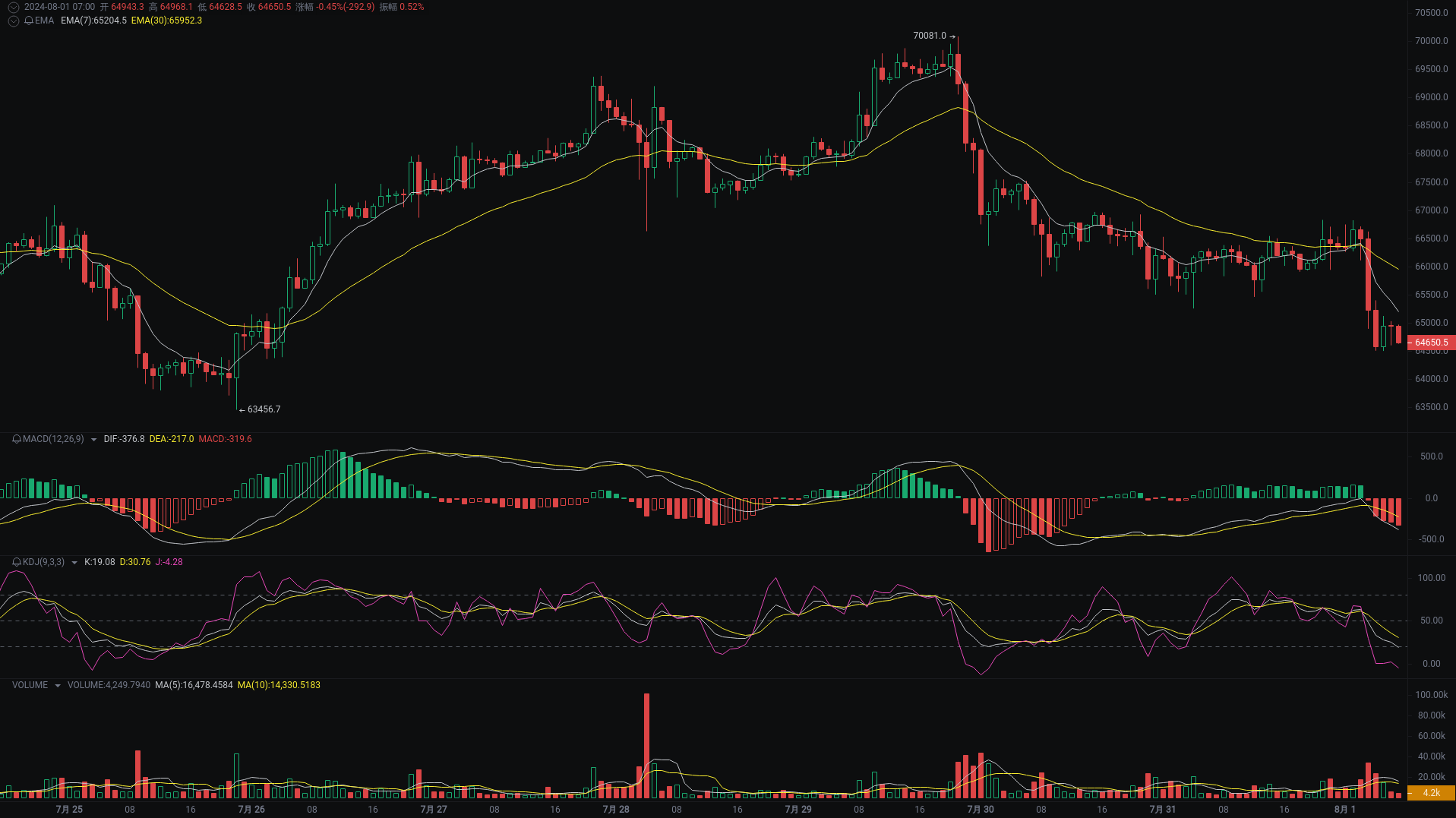Click the open price 64943.3
This screenshot has height=818, width=1456.
[127, 7]
